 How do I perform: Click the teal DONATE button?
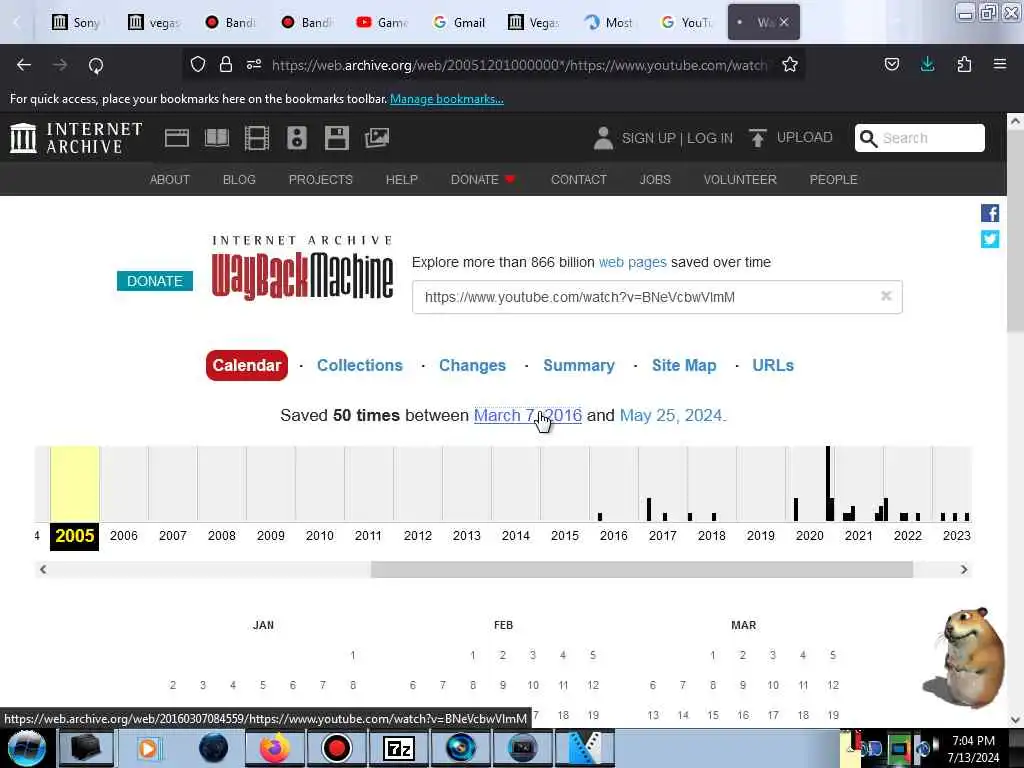[155, 281]
